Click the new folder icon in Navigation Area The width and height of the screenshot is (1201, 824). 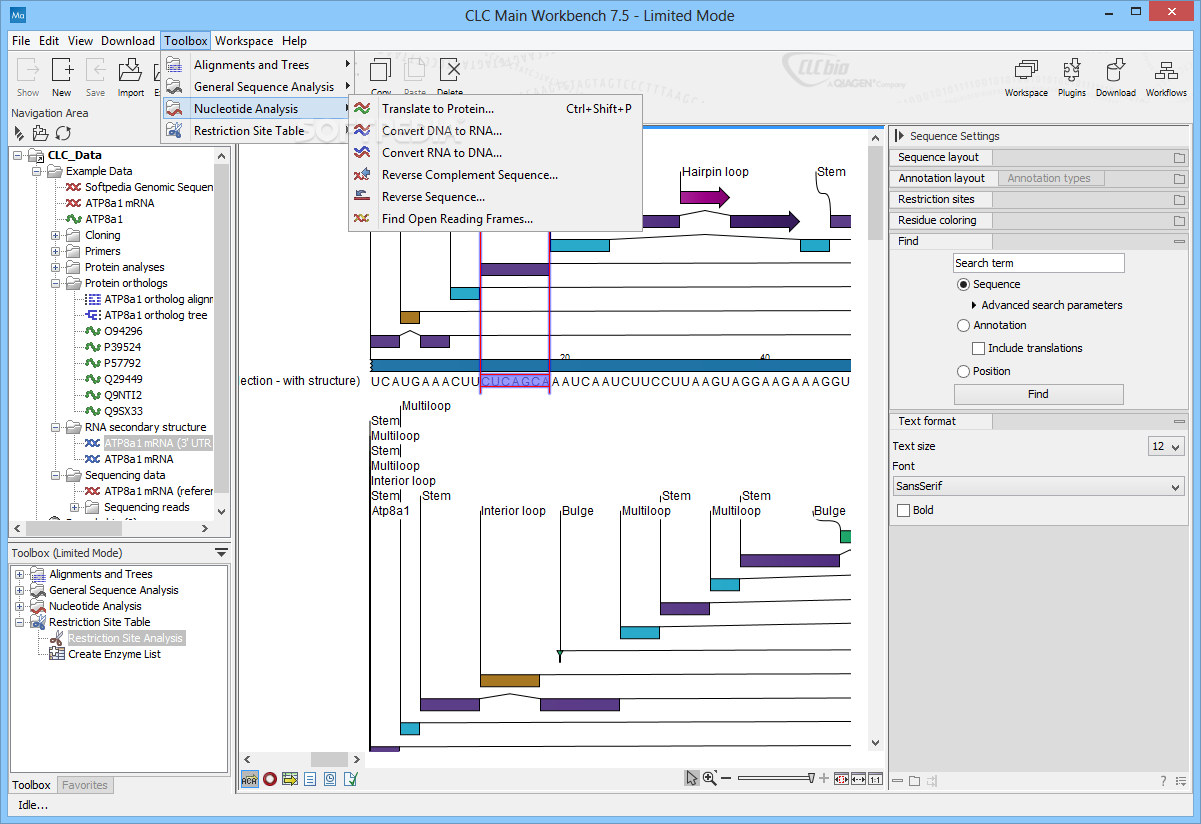(x=41, y=133)
